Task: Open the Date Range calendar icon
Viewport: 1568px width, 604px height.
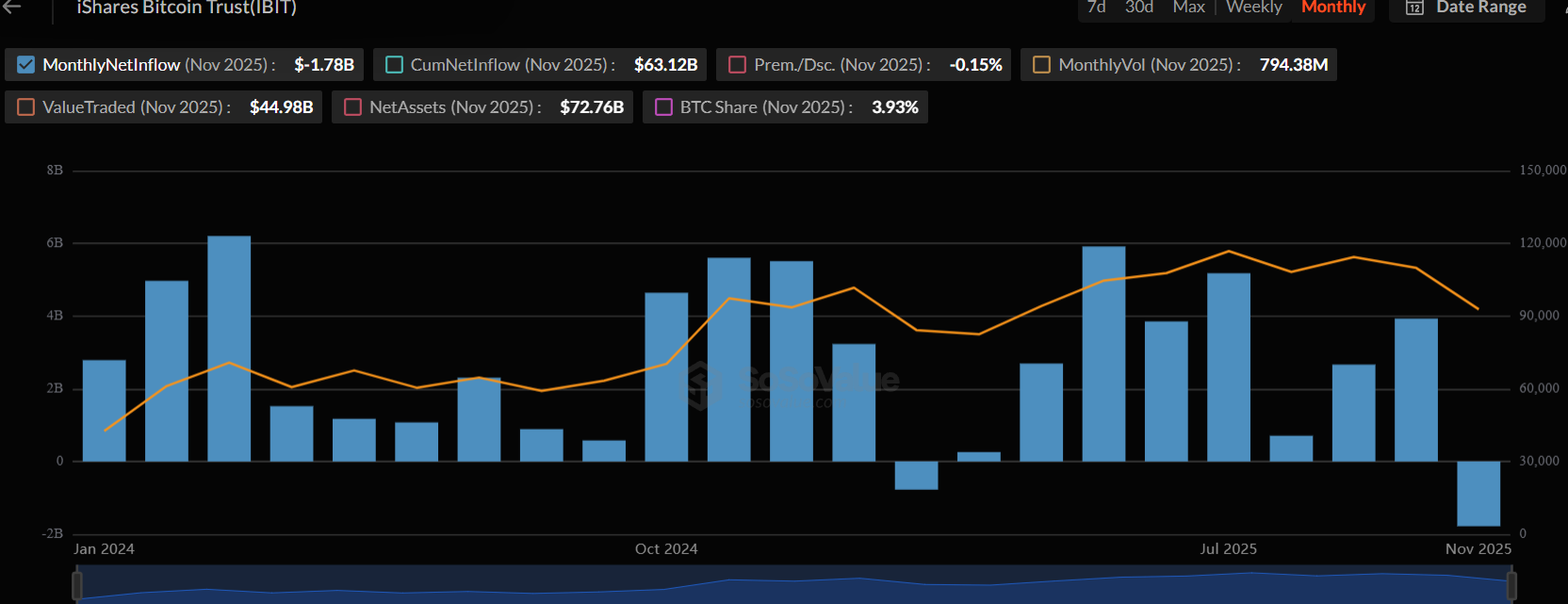Action: point(1414,8)
